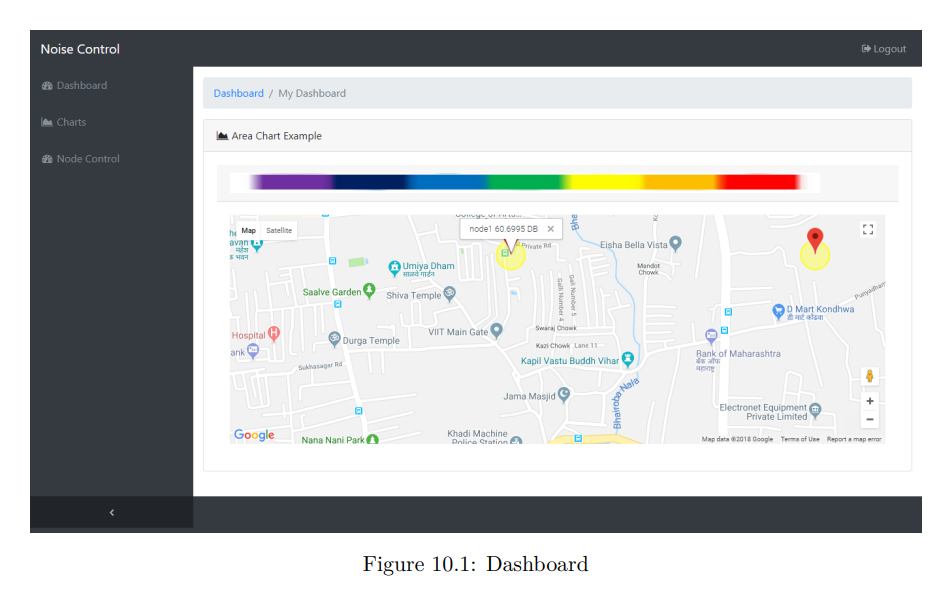The image size is (951, 591).
Task: Toggle fullscreen view on the map
Action: tap(868, 228)
